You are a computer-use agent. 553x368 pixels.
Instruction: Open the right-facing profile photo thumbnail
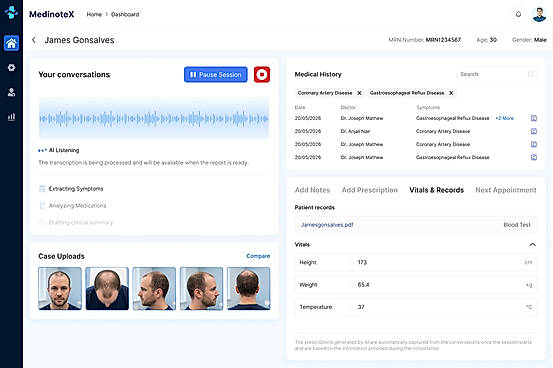tap(201, 289)
